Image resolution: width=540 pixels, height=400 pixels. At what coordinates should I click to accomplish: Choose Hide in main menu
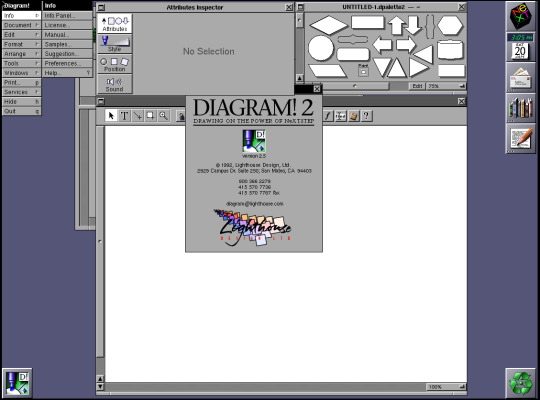click(21, 102)
